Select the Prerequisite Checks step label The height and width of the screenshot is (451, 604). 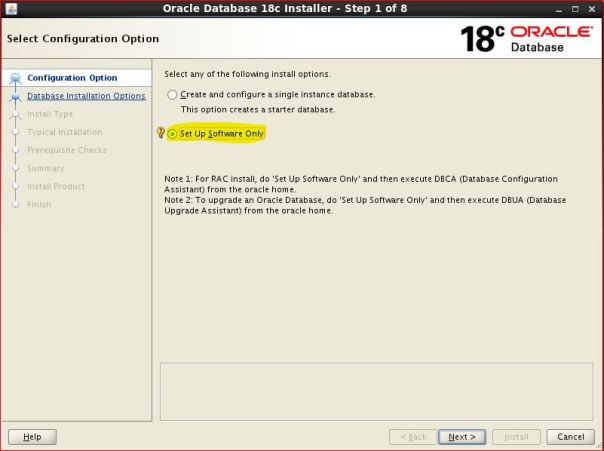(x=66, y=150)
